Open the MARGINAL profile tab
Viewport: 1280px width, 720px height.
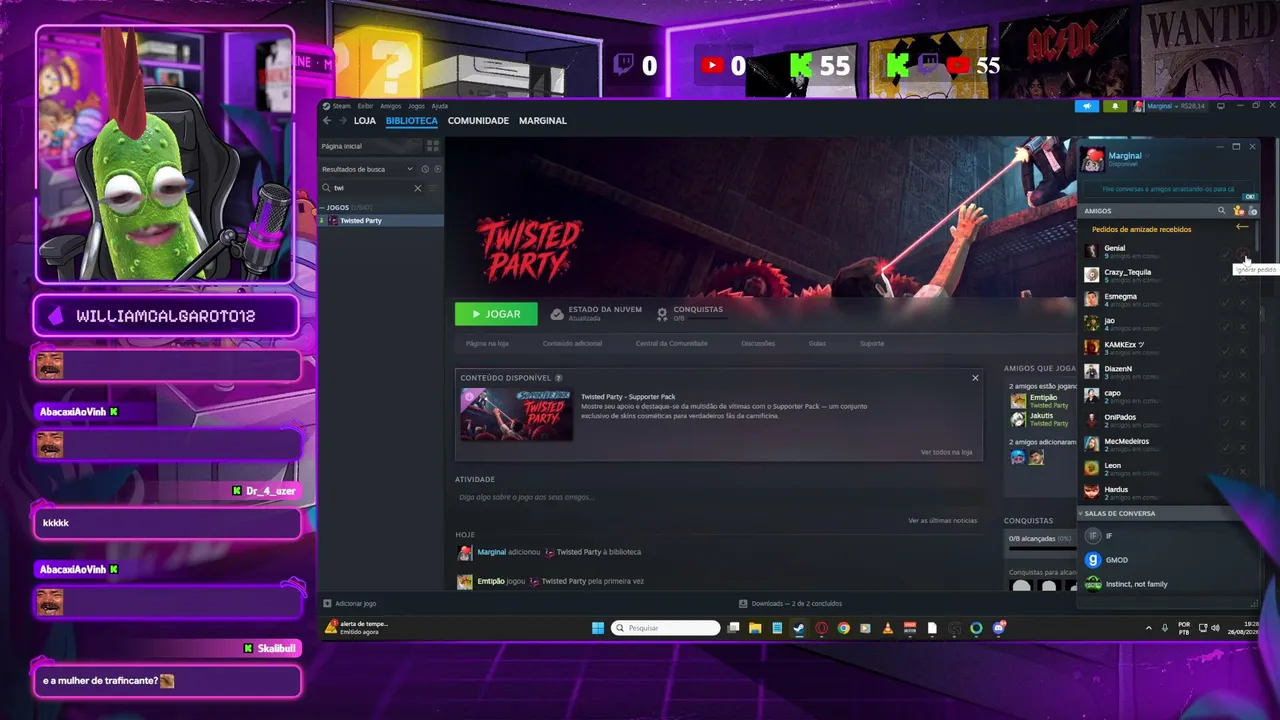(543, 120)
